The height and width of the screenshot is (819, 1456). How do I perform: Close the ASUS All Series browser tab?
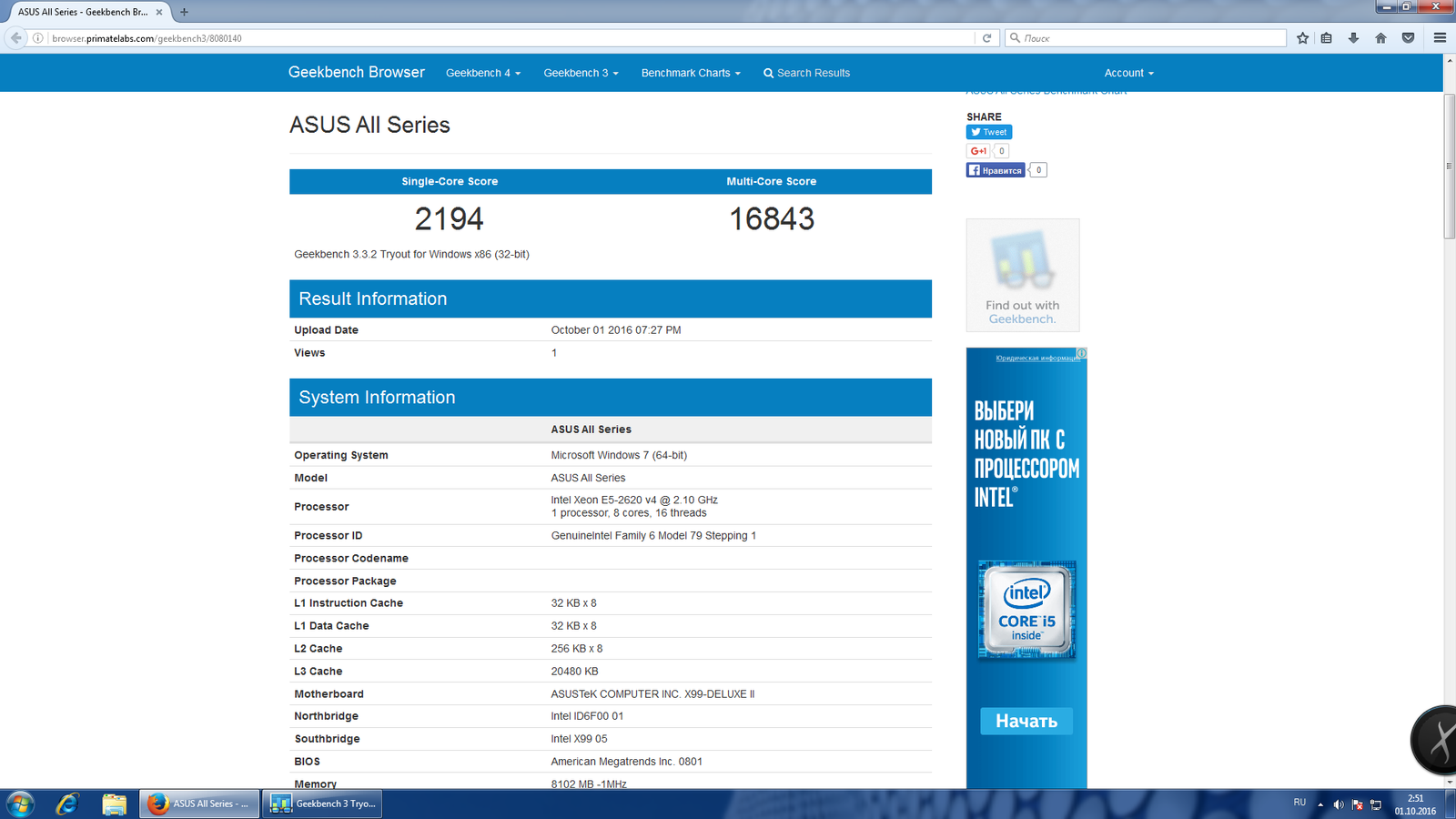click(x=159, y=12)
